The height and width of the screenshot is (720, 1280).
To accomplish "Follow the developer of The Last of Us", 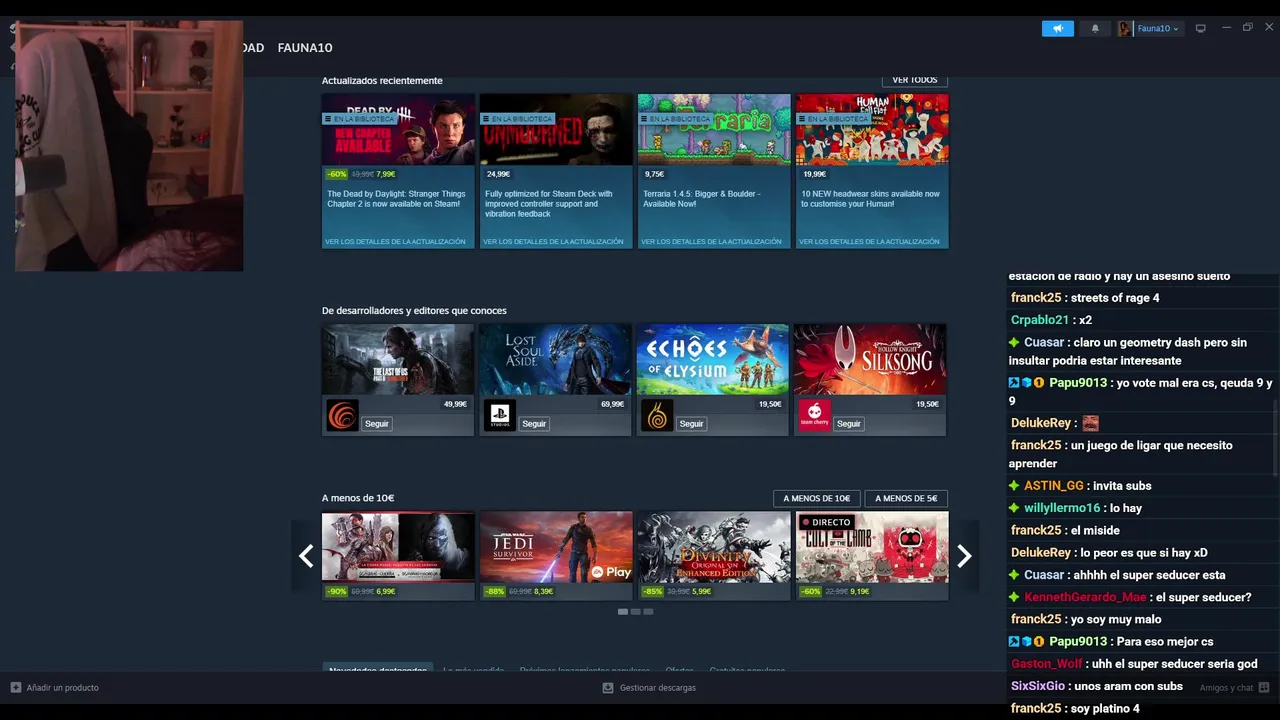I will 377,424.
